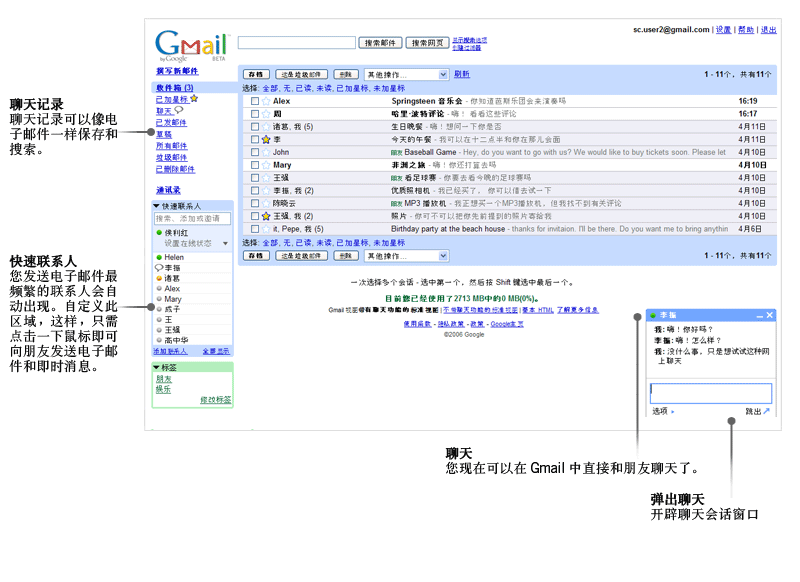Click Gmail logo

[191, 45]
